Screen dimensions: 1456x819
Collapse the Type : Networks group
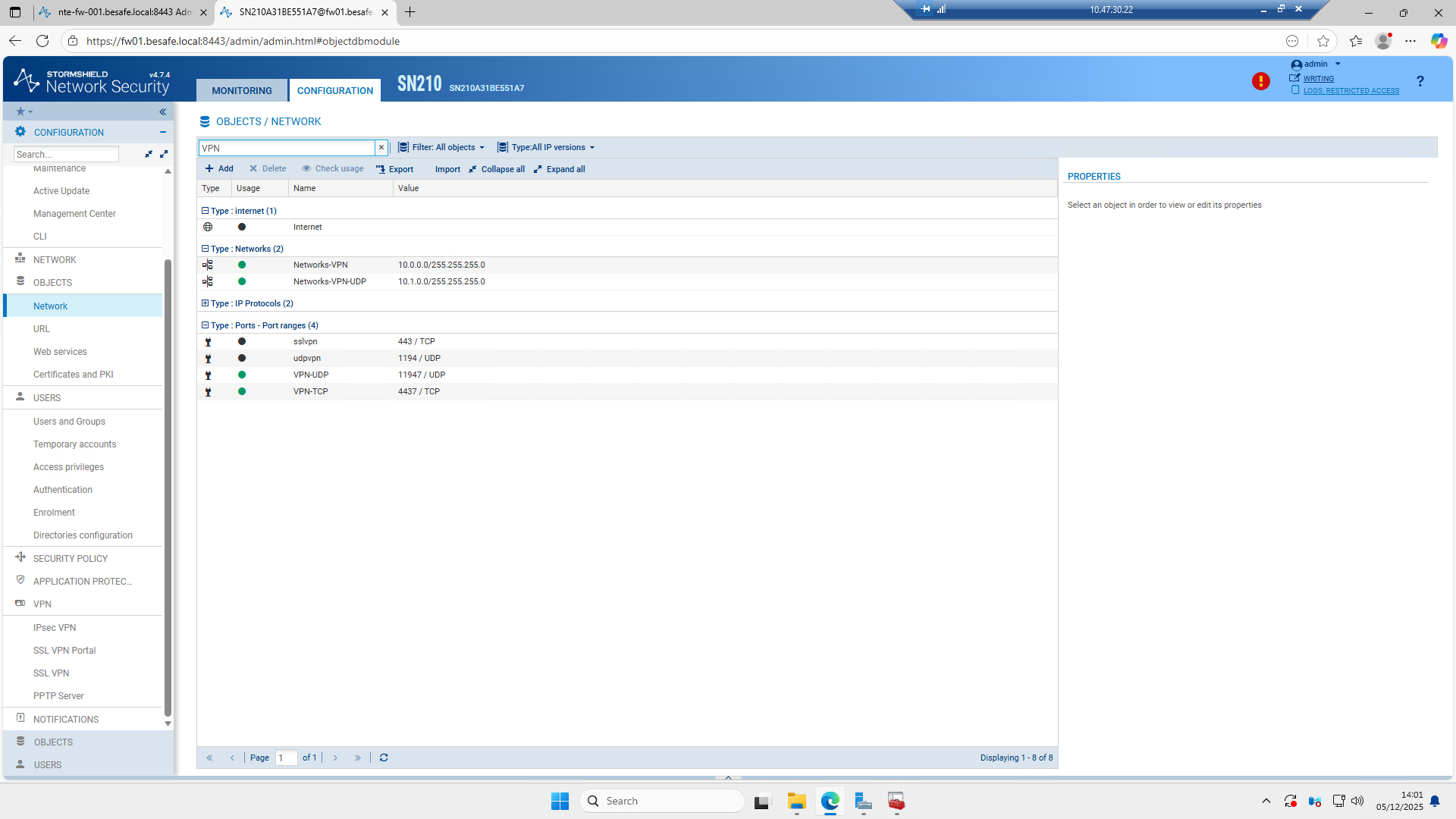[x=205, y=249]
